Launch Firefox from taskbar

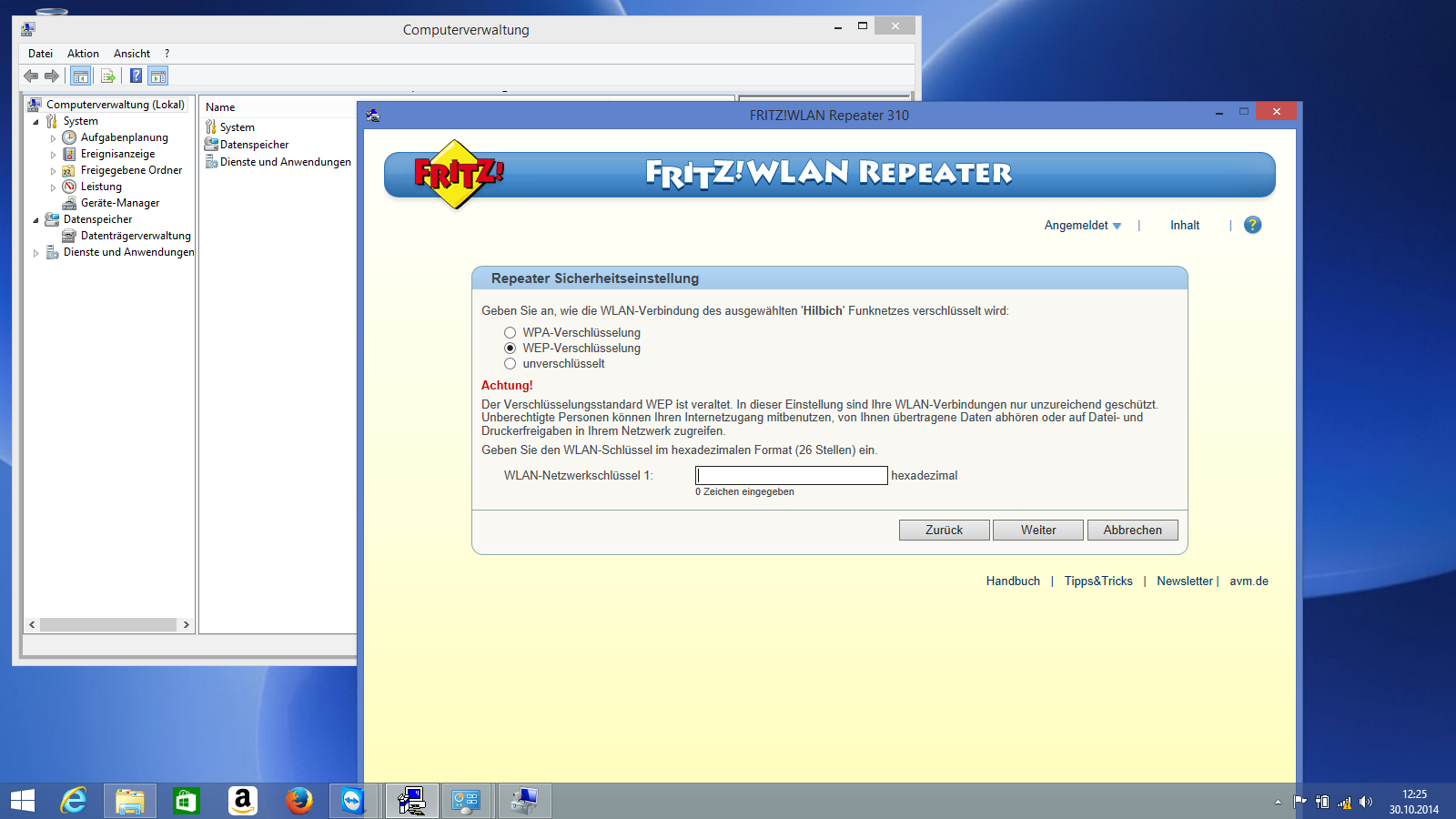[x=298, y=801]
